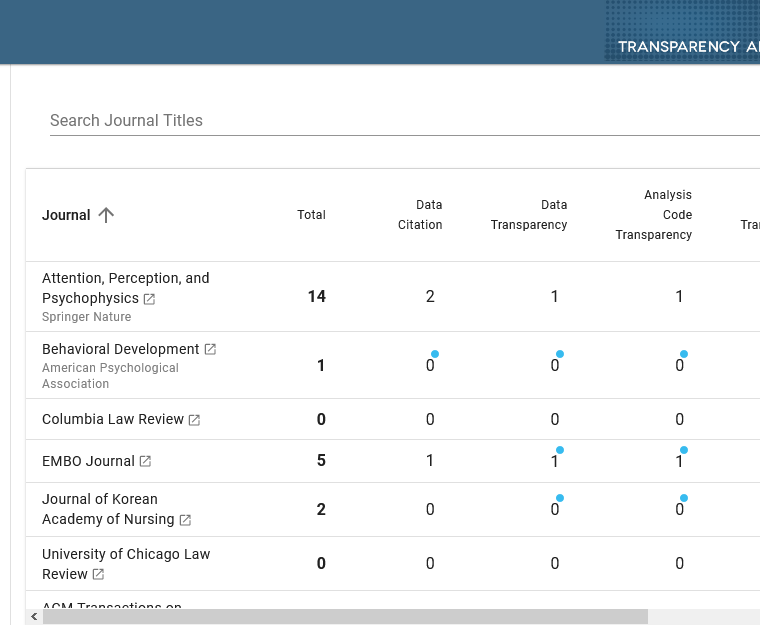The image size is (760, 625).
Task: Click the scrollbar left arrow button
Action: pyautogui.click(x=35, y=617)
